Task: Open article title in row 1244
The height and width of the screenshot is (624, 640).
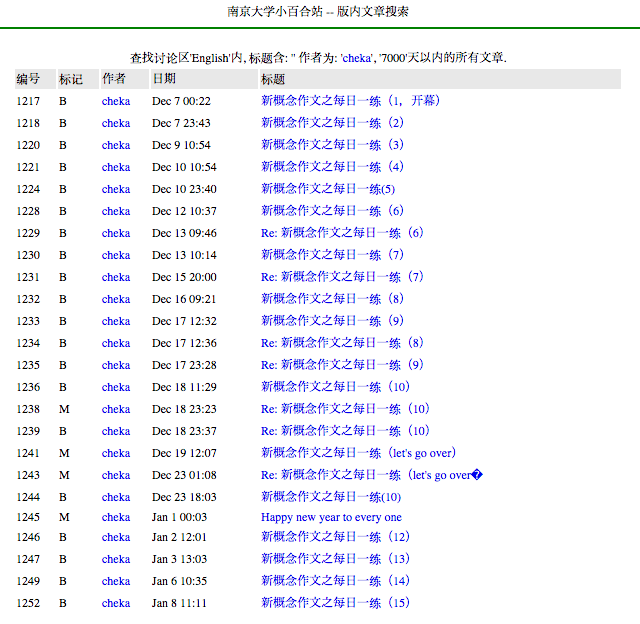Action: click(x=331, y=497)
